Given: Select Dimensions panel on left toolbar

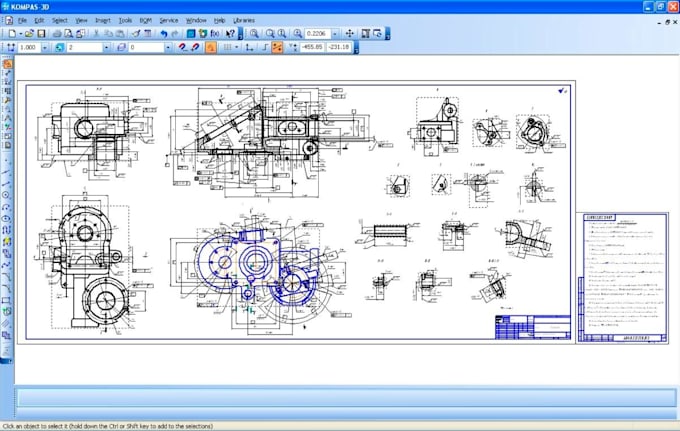Looking at the screenshot, I should 7,73.
